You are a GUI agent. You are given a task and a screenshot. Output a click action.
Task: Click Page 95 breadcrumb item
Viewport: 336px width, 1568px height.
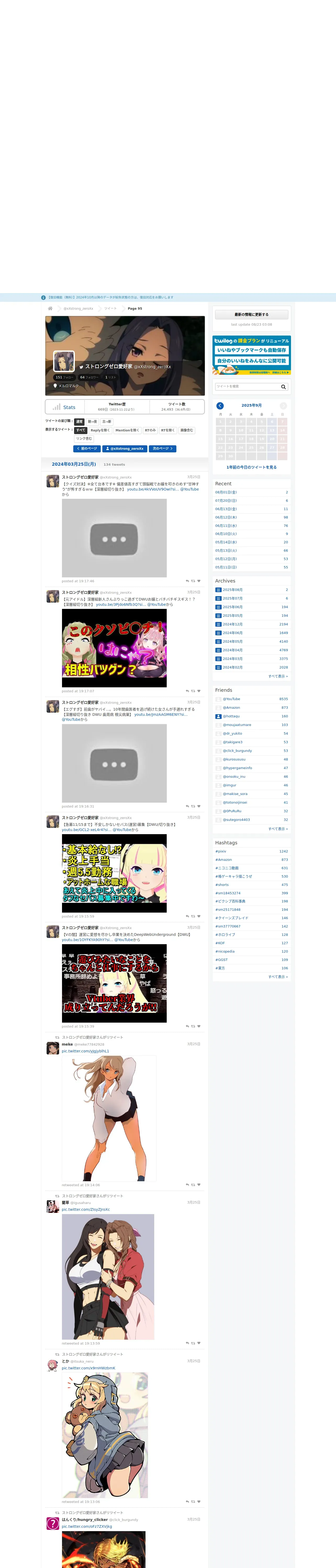pos(135,309)
